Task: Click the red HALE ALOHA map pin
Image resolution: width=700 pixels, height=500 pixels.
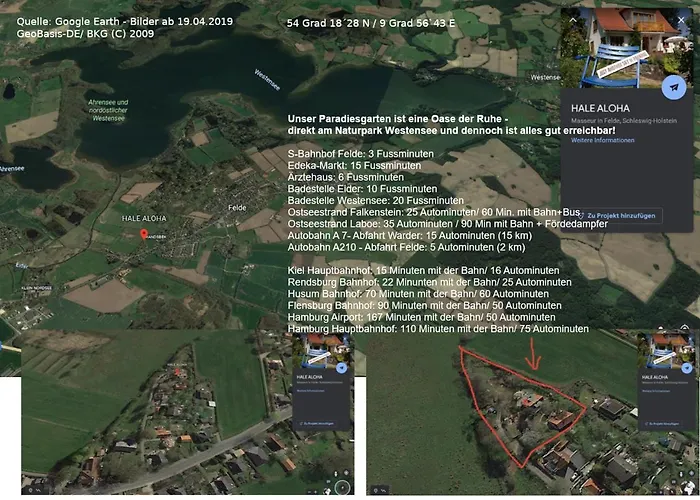Action: (144, 234)
